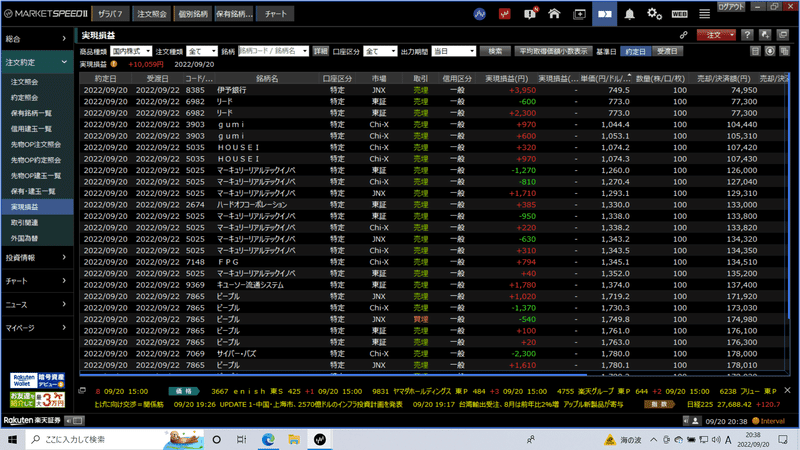Open the red chart icon in top bar

504,14
